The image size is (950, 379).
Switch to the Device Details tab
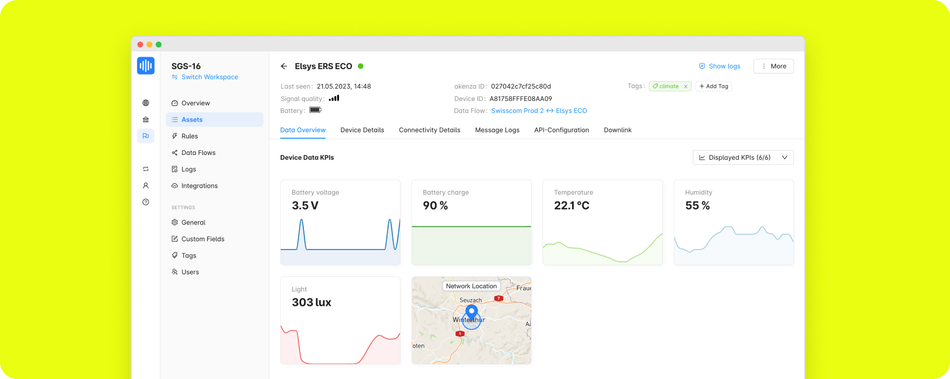tap(362, 130)
